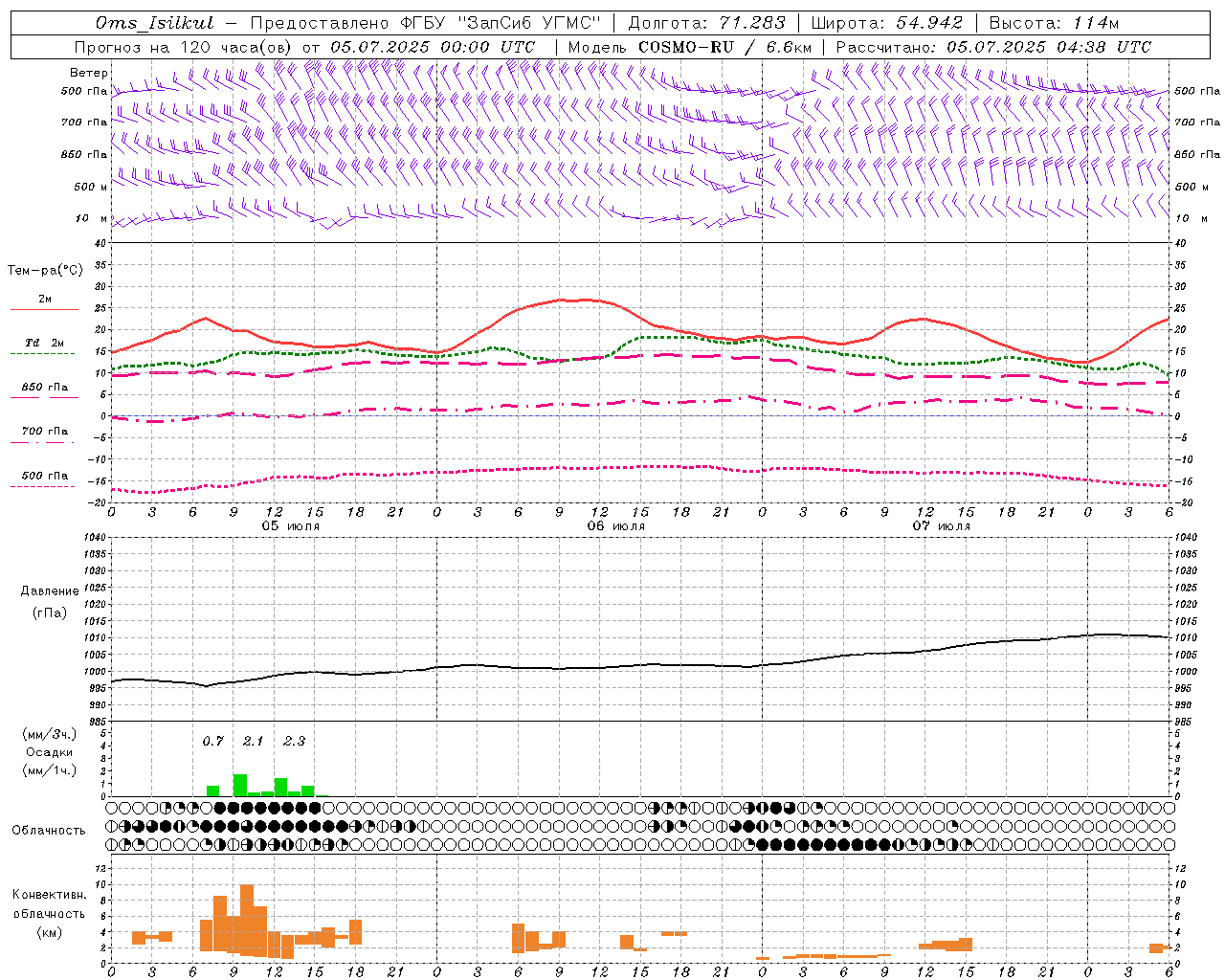This screenshot has height=980, width=1225.
Task: Click the tallest green precipitation bar
Action: 240,785
